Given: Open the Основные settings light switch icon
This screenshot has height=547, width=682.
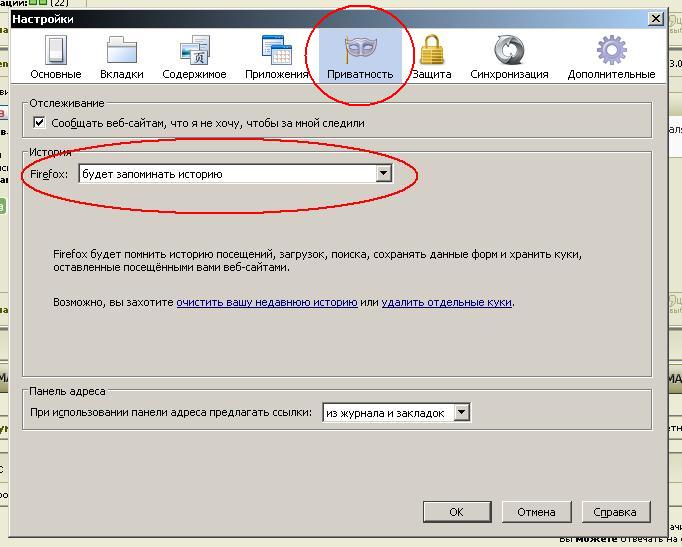Looking at the screenshot, I should 55,49.
